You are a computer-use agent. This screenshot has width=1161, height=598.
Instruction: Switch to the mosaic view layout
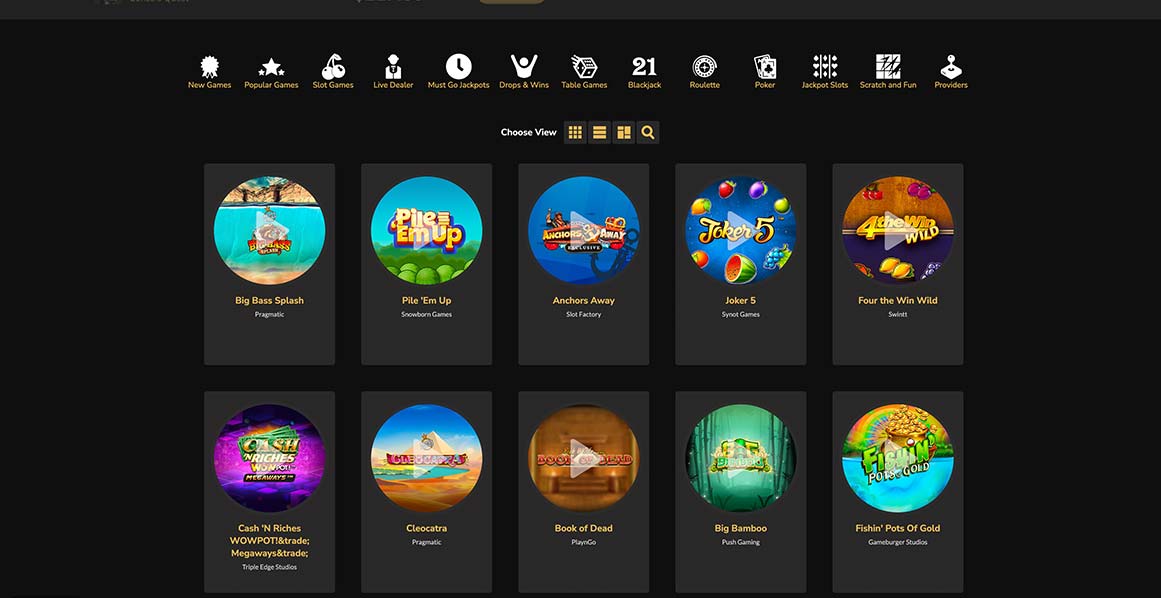(x=623, y=132)
